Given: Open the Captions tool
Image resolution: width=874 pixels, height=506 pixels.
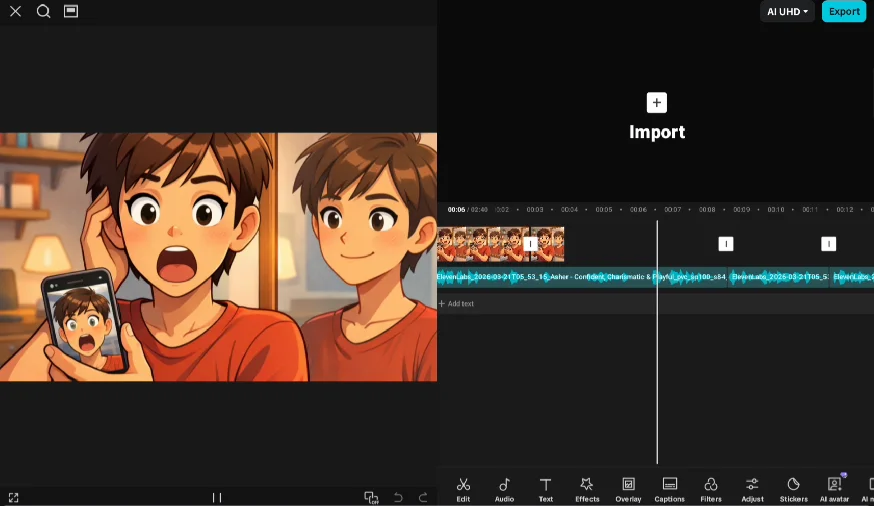Looking at the screenshot, I should click(x=669, y=489).
